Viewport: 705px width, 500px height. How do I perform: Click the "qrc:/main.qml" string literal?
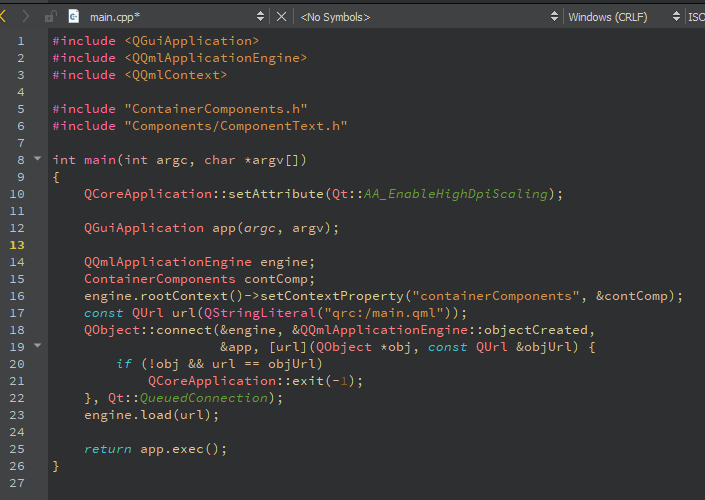click(352, 312)
